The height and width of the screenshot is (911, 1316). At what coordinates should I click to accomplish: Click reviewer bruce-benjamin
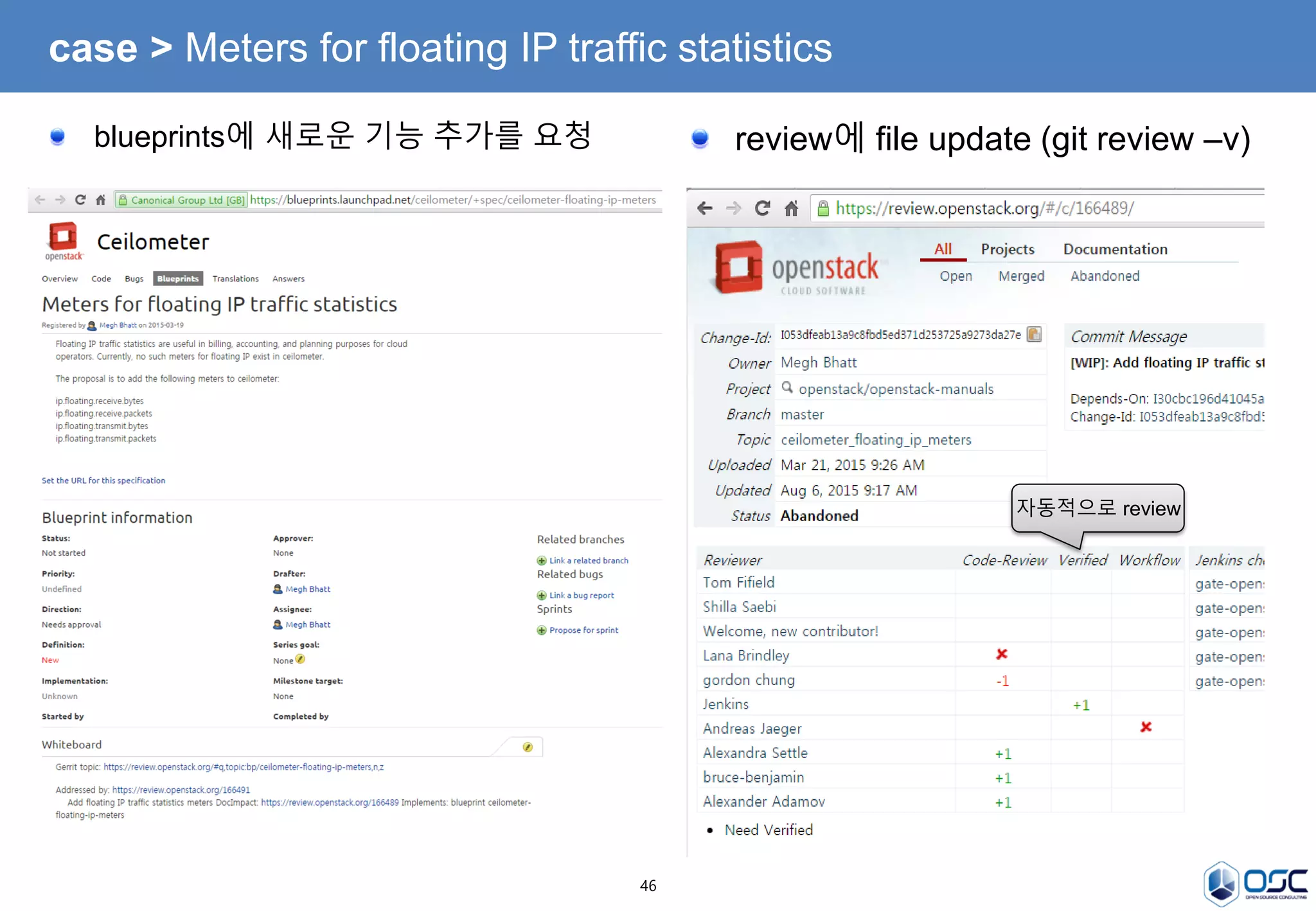pyautogui.click(x=753, y=777)
